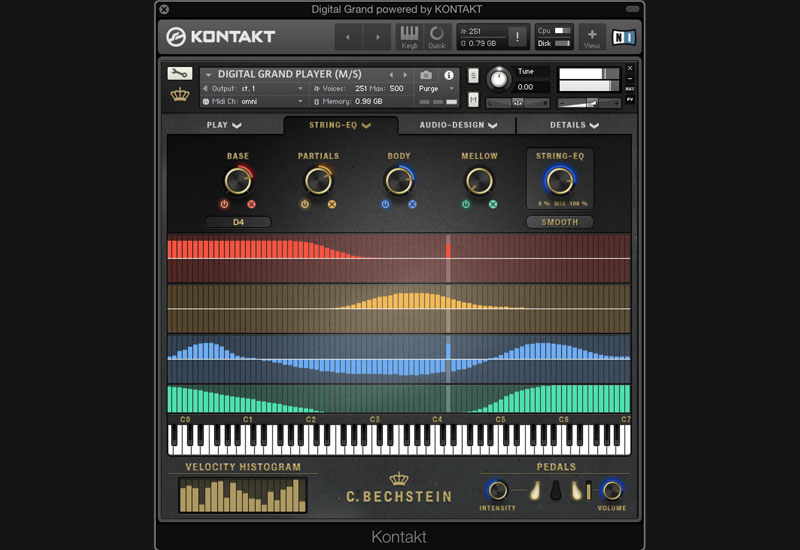Click the instrument volume slider
Viewport: 800px width, 550px height.
[x=588, y=103]
